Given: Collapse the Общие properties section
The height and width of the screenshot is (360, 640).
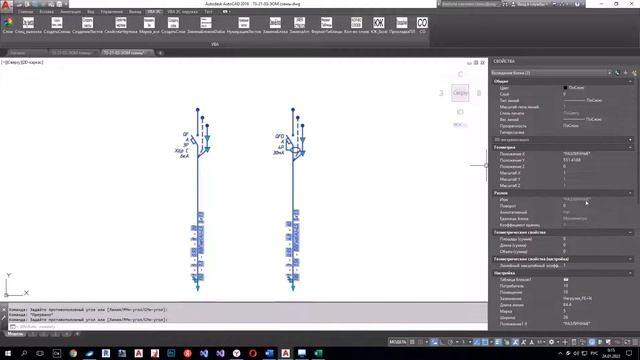Looking at the screenshot, I should [630, 81].
